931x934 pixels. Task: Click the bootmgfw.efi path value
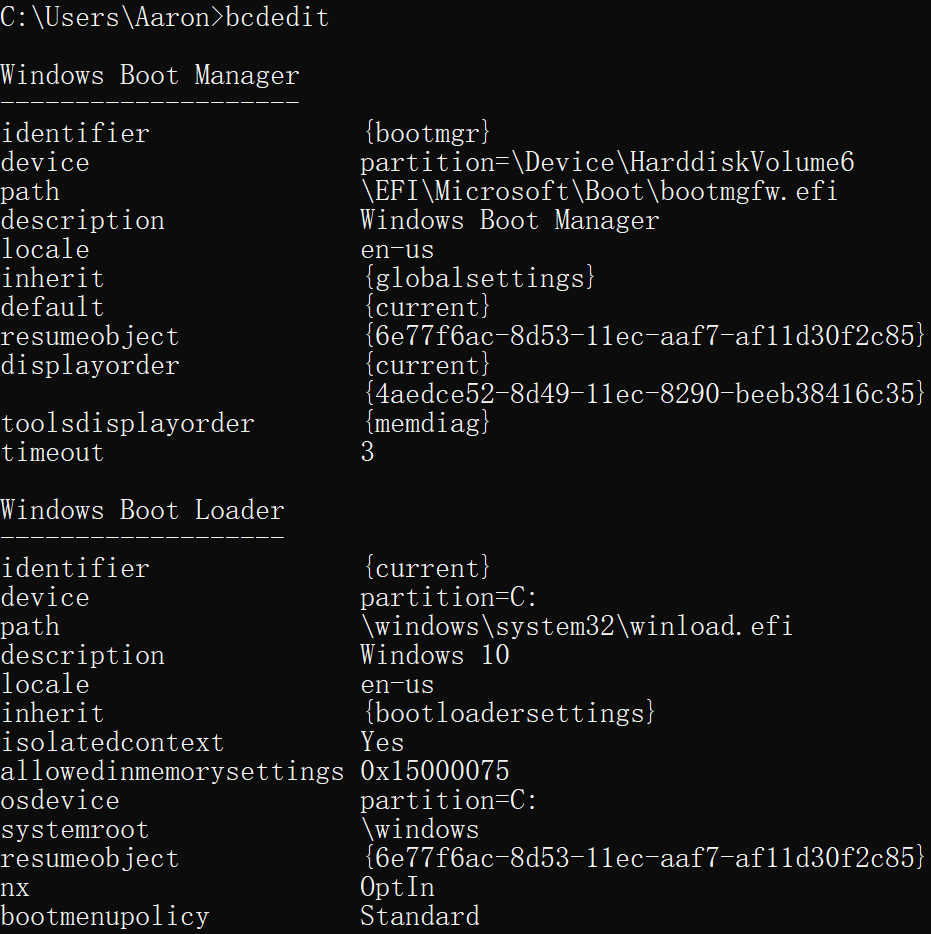[x=599, y=191]
